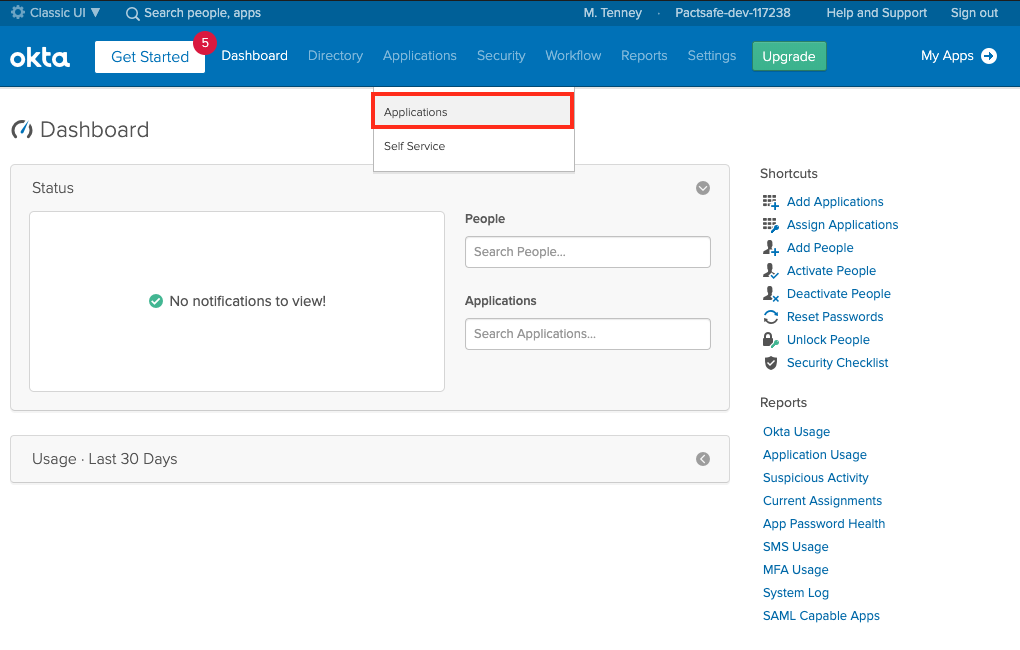The height and width of the screenshot is (650, 1020).
Task: Click the Unlock People padlock icon
Action: 771,340
